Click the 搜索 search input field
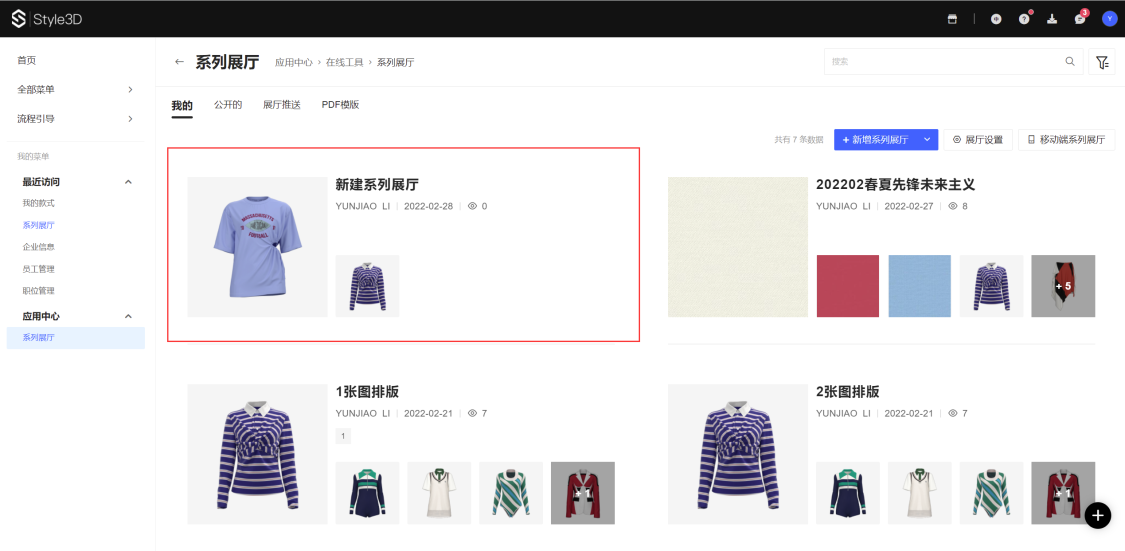 click(x=944, y=62)
